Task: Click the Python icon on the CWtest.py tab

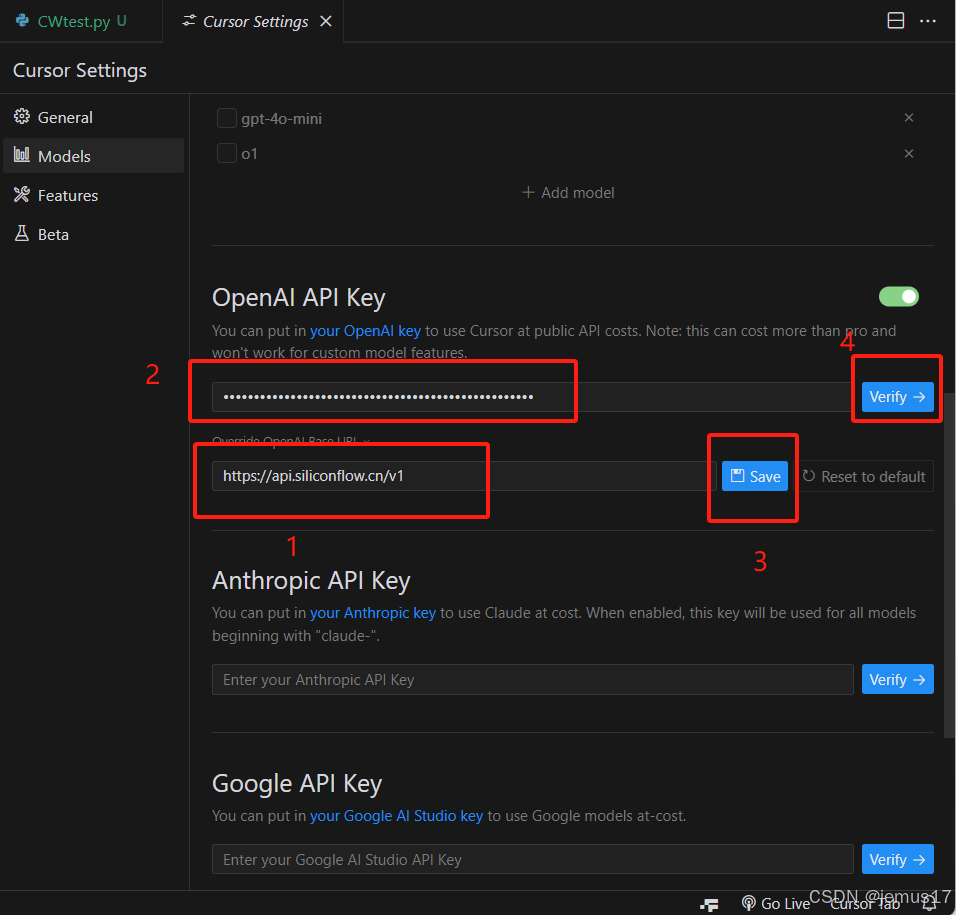Action: [23, 21]
